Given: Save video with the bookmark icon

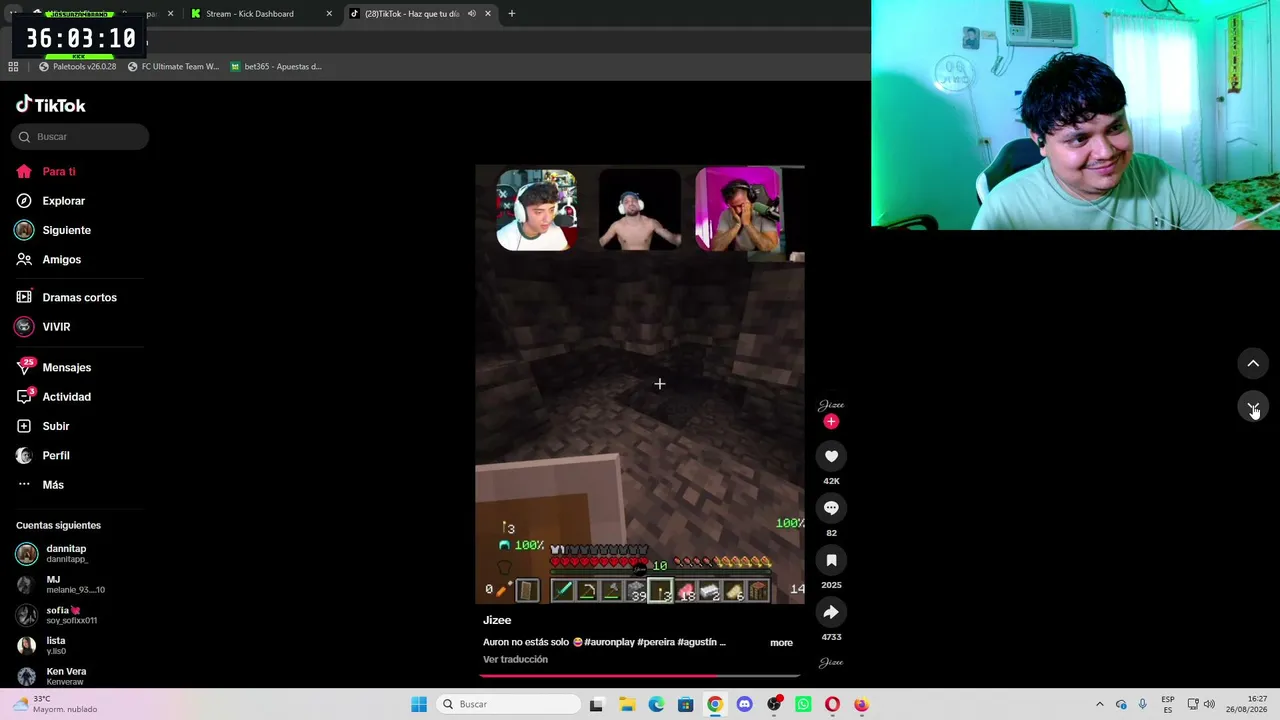Looking at the screenshot, I should pos(831,560).
